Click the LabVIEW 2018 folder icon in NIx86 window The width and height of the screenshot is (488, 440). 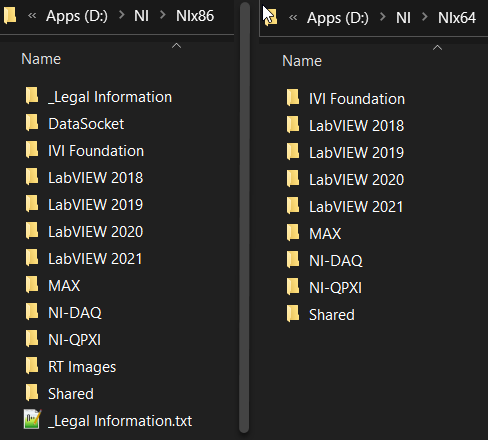coord(32,177)
